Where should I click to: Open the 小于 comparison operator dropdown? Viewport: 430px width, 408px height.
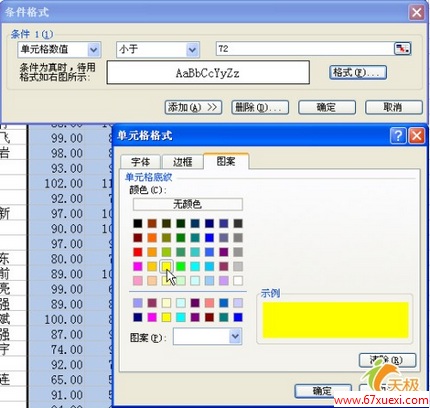coord(192,50)
